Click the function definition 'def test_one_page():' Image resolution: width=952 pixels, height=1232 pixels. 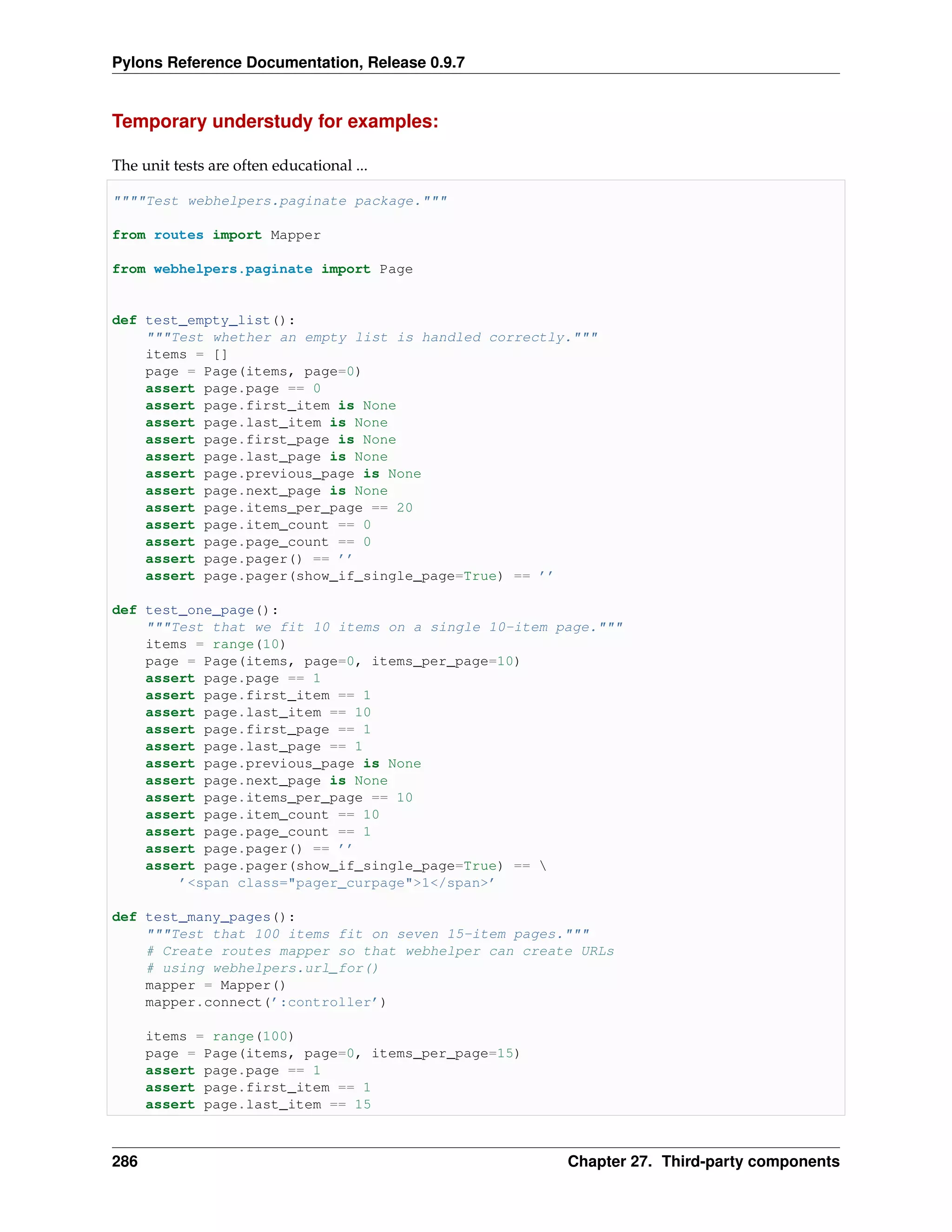click(195, 610)
